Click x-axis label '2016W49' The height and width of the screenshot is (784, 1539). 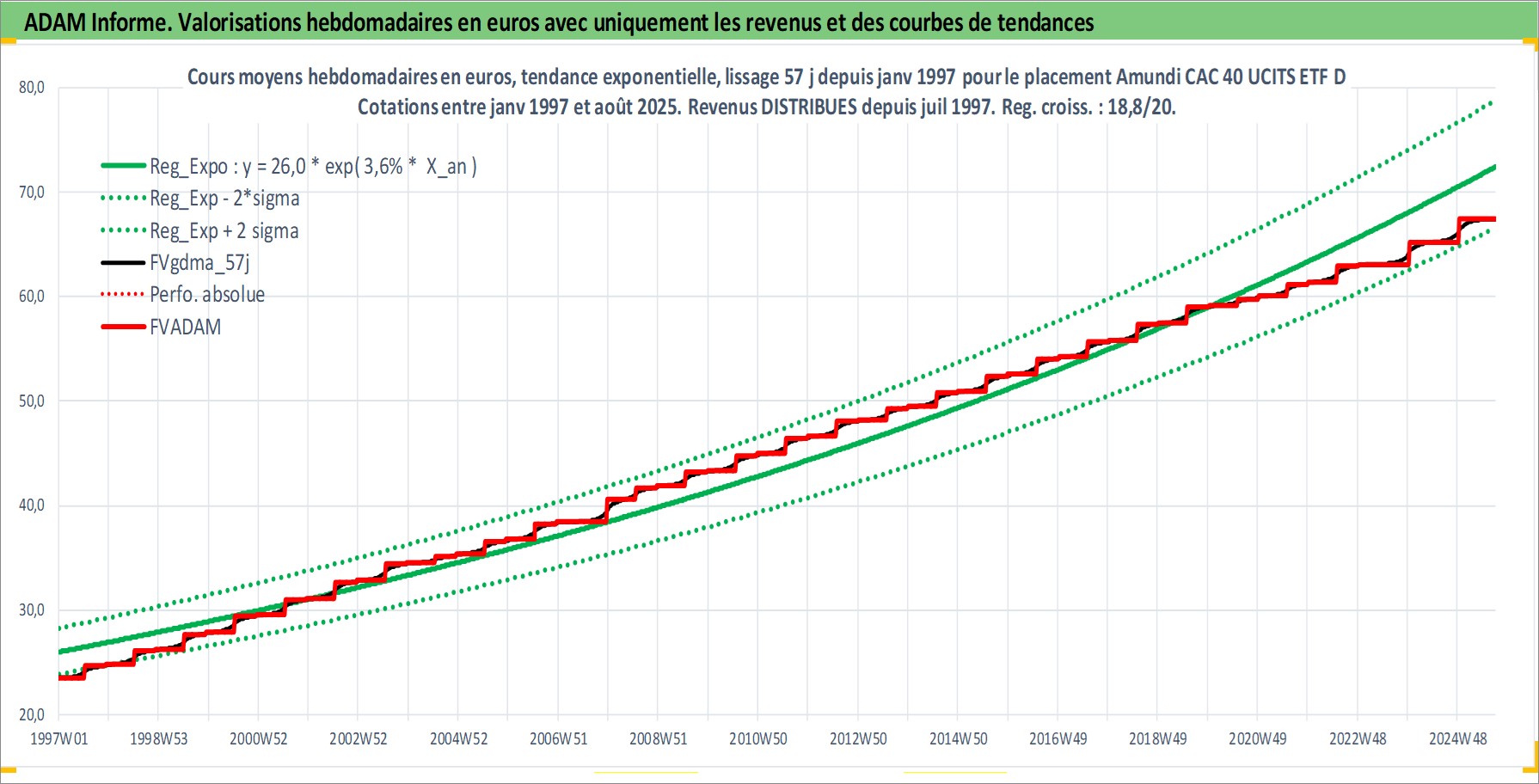pos(1058,739)
